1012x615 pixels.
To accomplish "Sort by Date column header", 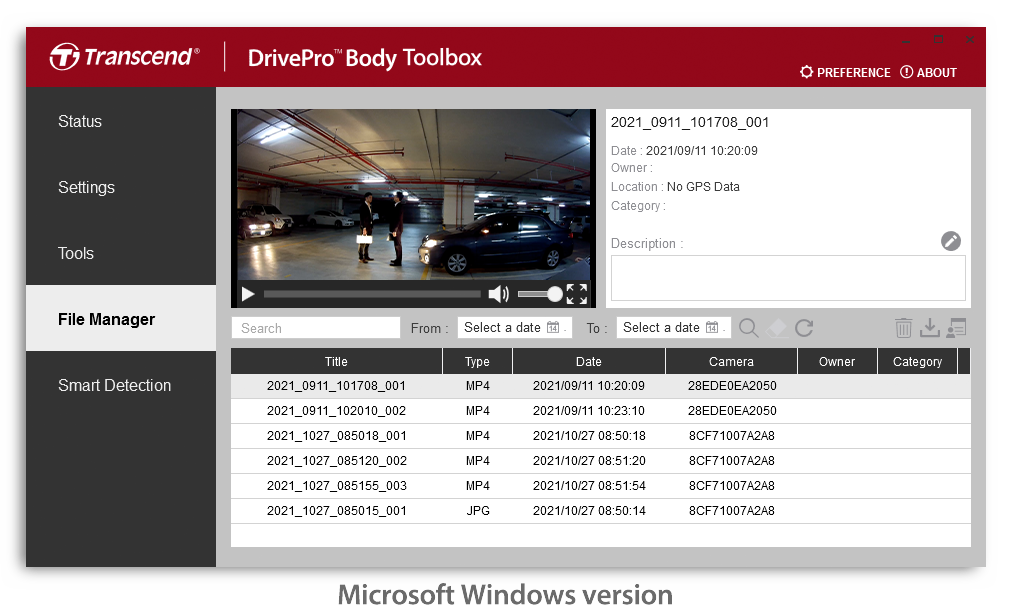I will 589,361.
